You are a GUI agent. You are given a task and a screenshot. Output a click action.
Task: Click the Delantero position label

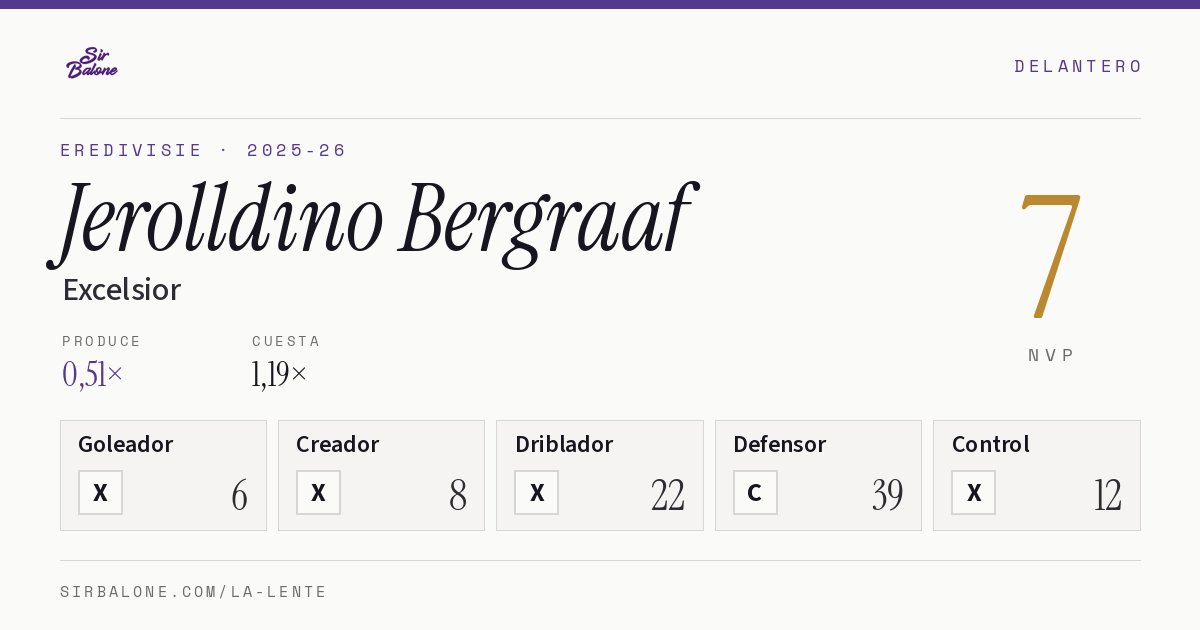point(1078,66)
